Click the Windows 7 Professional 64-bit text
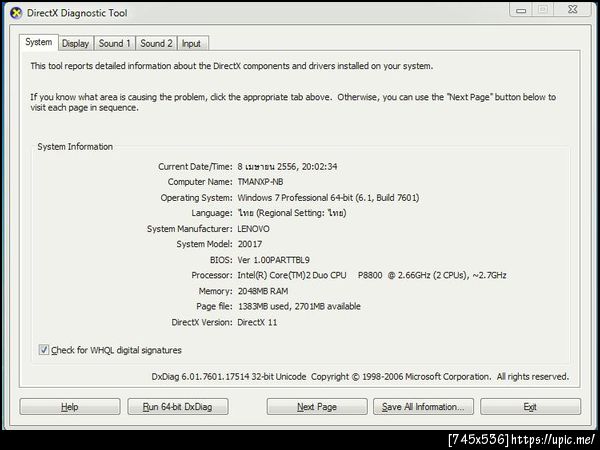 [x=328, y=198]
